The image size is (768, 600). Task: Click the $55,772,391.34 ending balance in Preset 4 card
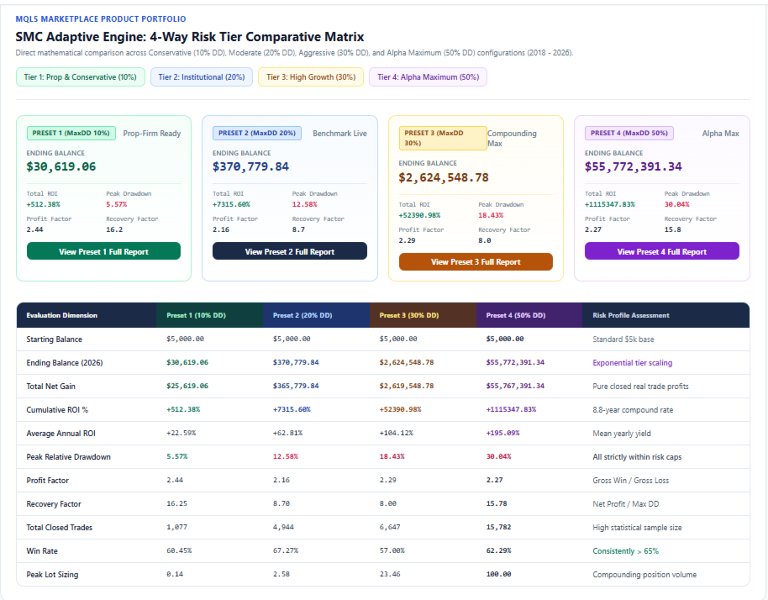click(x=633, y=167)
